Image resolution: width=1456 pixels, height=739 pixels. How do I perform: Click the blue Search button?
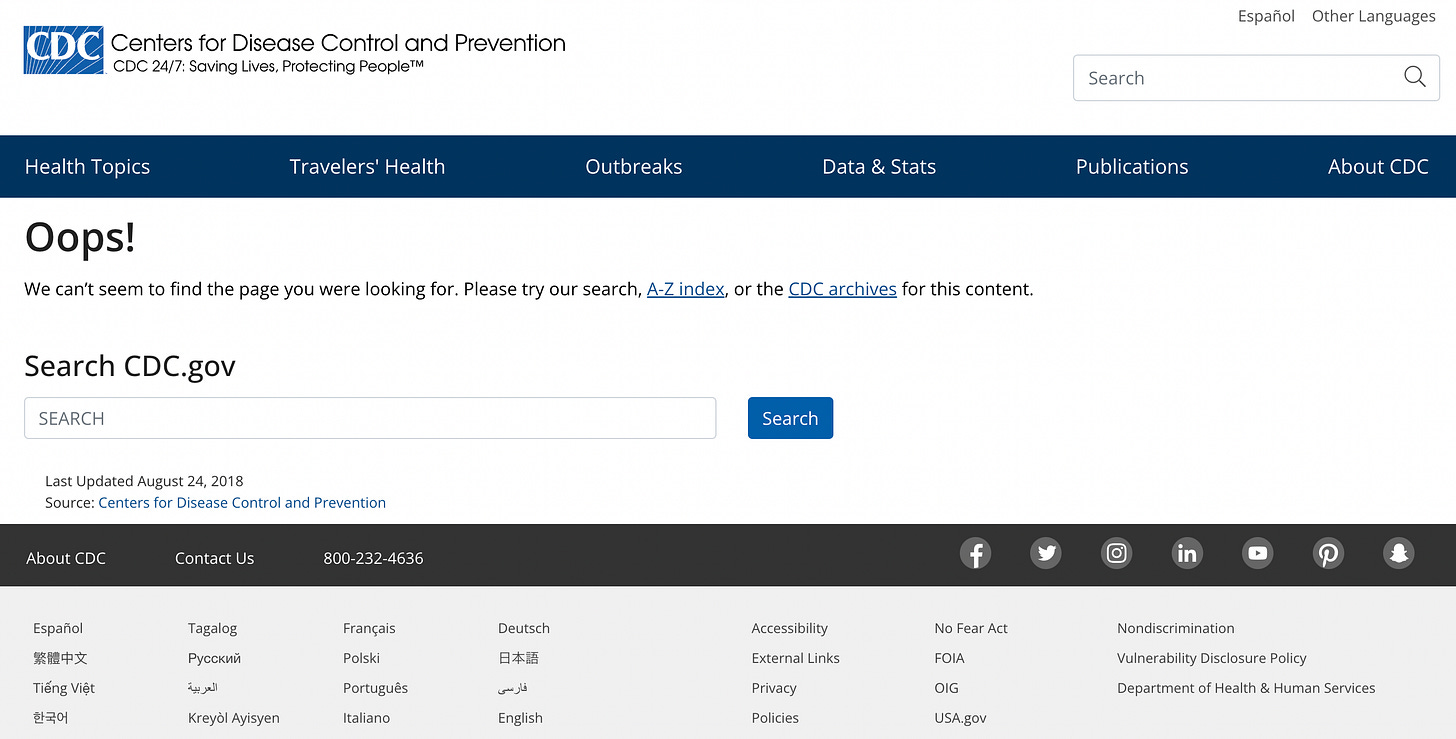(790, 418)
